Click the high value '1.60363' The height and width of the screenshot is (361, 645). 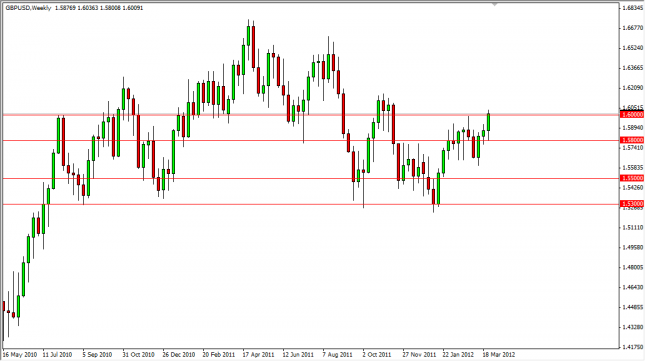click(x=88, y=8)
